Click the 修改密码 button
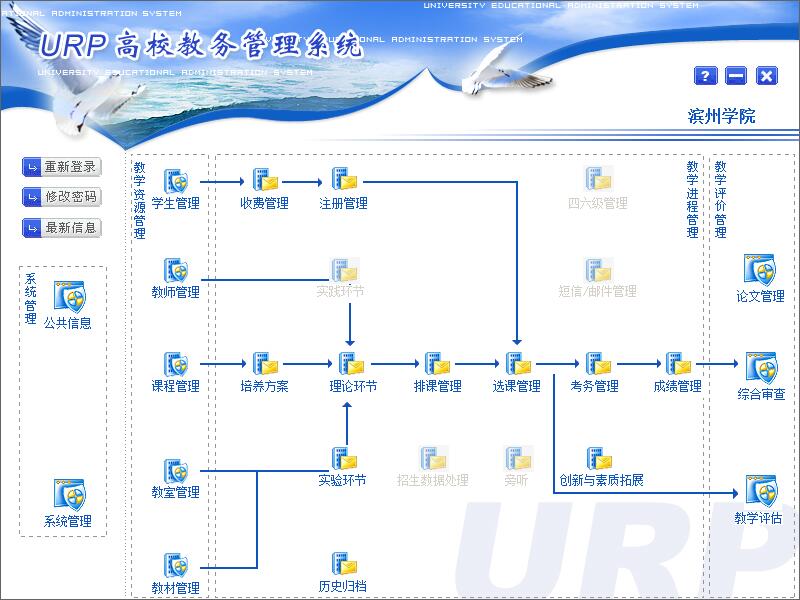 [x=61, y=197]
